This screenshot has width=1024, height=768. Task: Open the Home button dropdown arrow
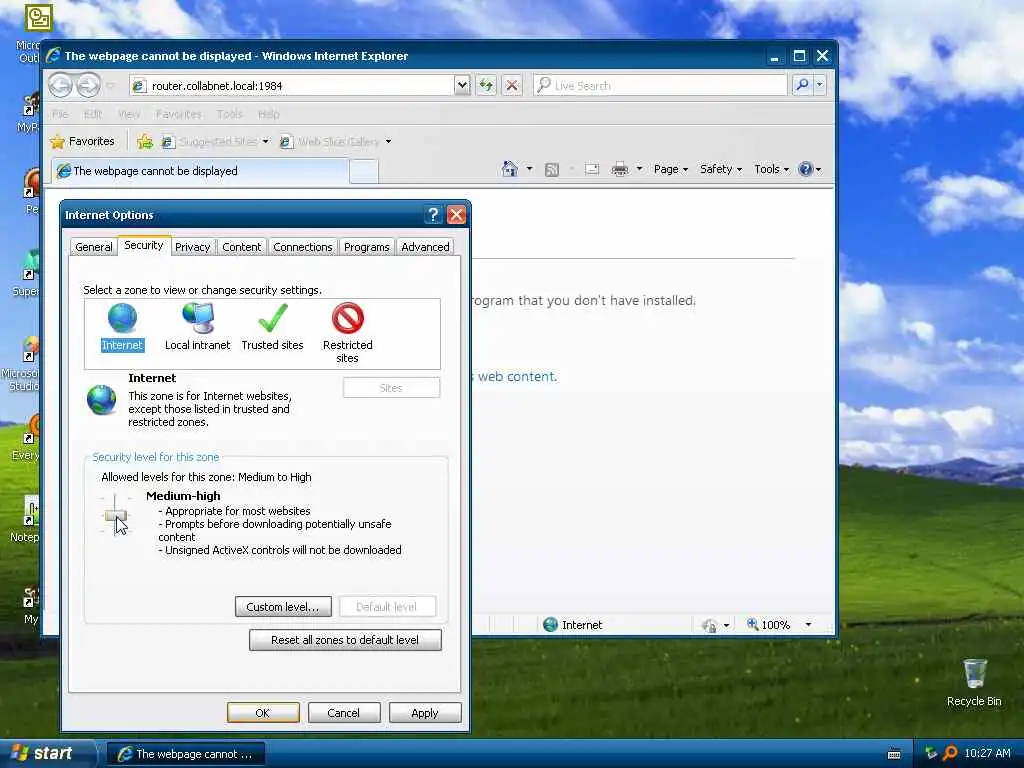(x=530, y=169)
